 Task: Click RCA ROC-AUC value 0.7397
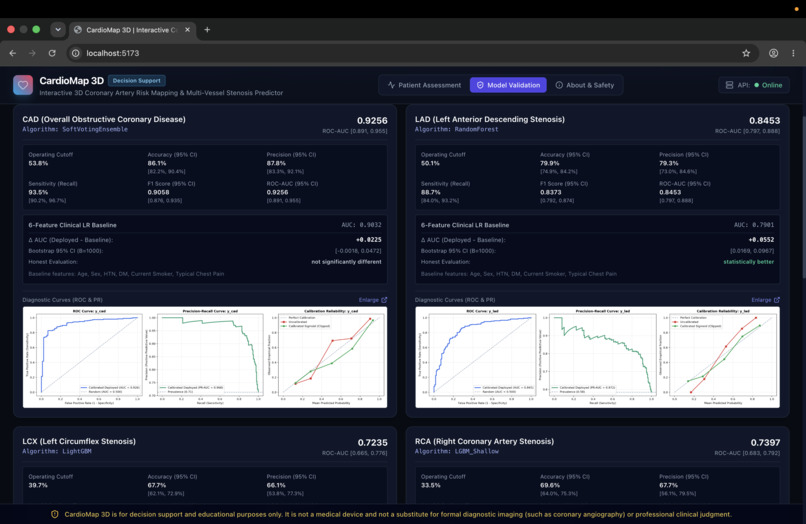[765, 442]
